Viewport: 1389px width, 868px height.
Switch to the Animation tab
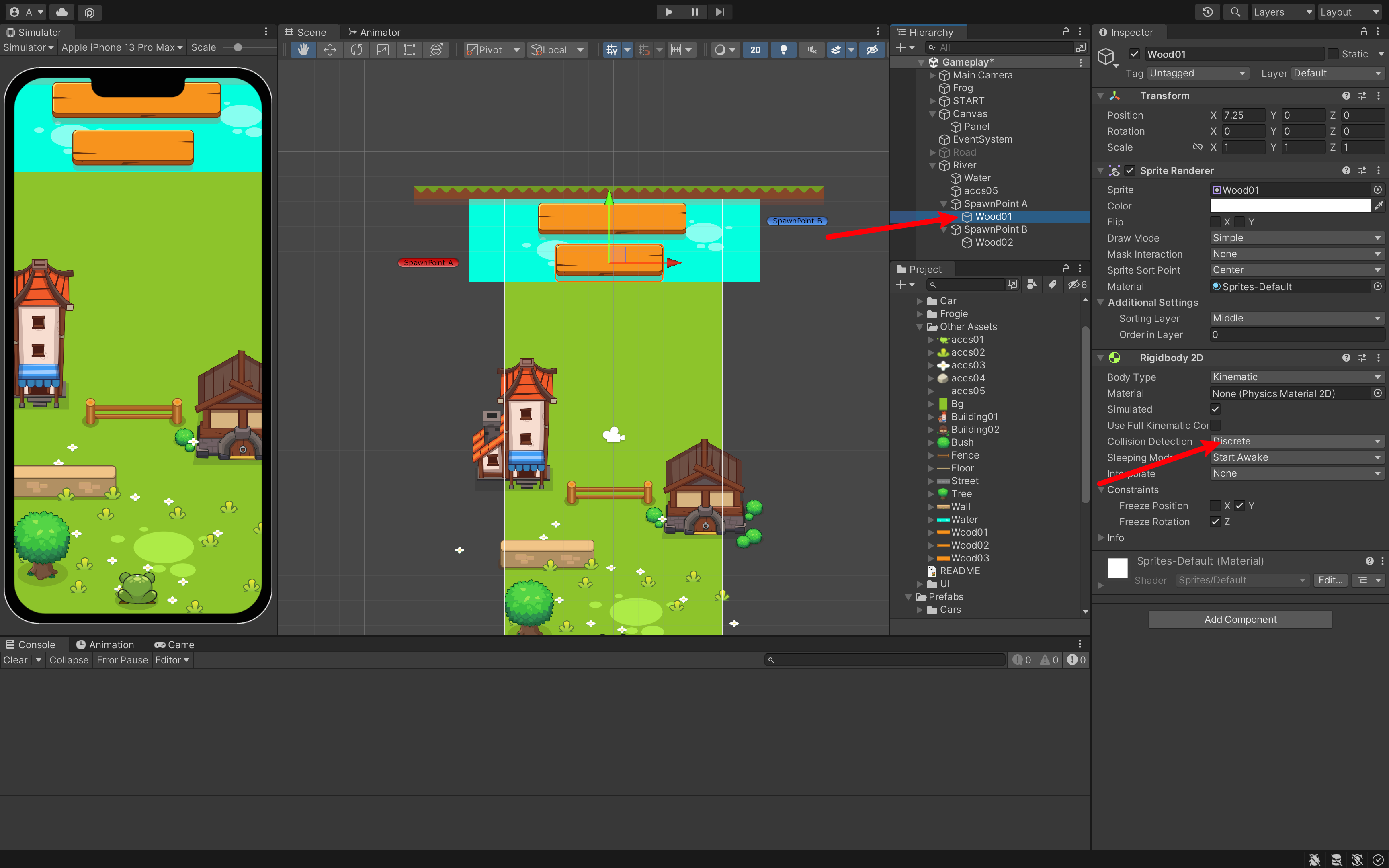click(105, 645)
